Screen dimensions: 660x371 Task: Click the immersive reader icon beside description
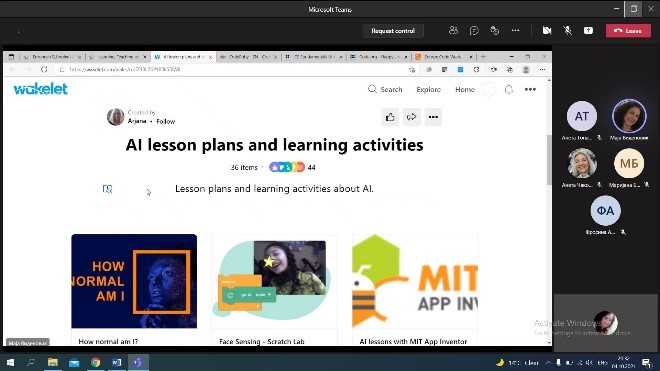[x=108, y=189]
